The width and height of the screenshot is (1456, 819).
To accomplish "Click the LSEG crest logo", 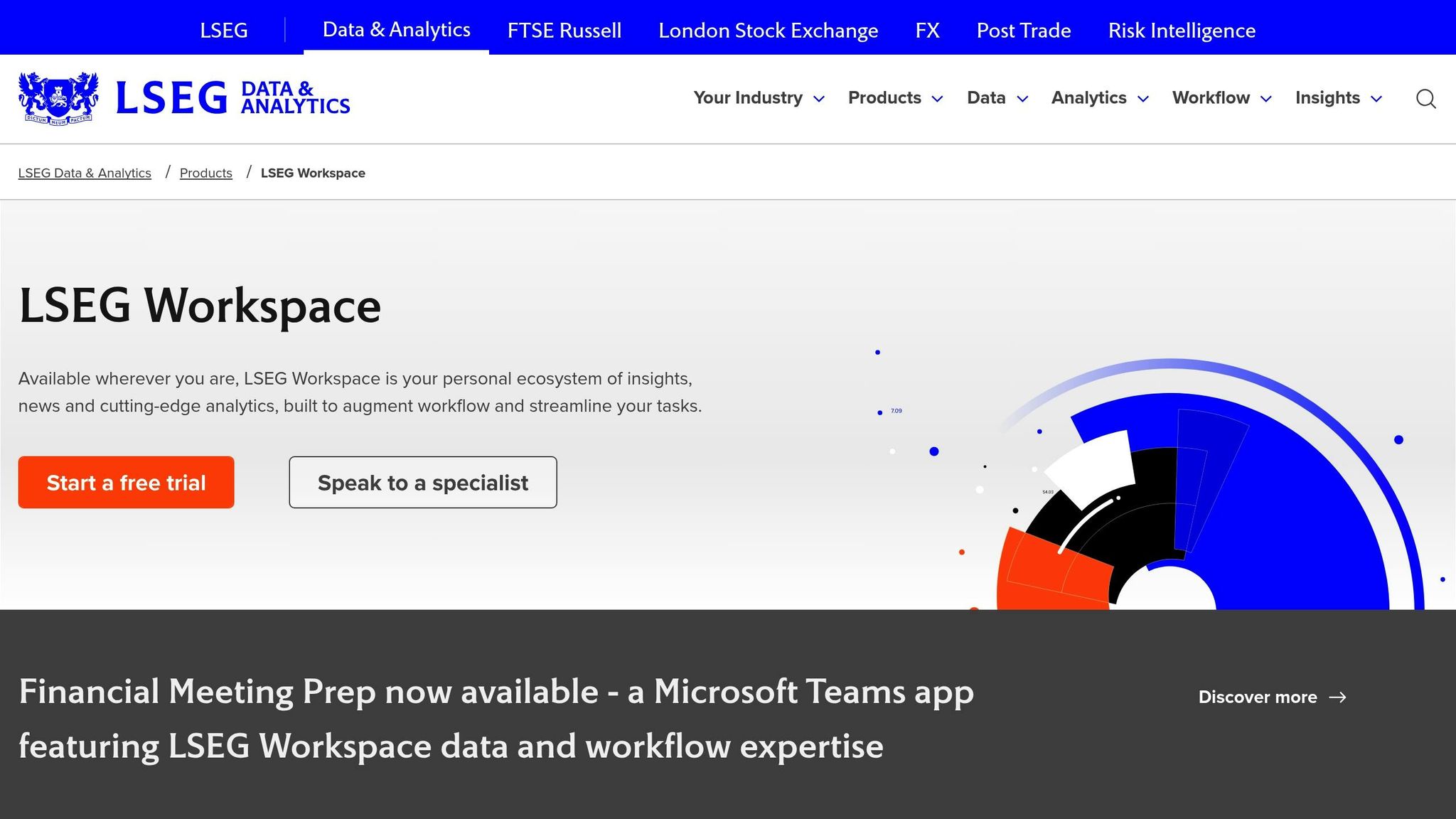I will click(58, 98).
